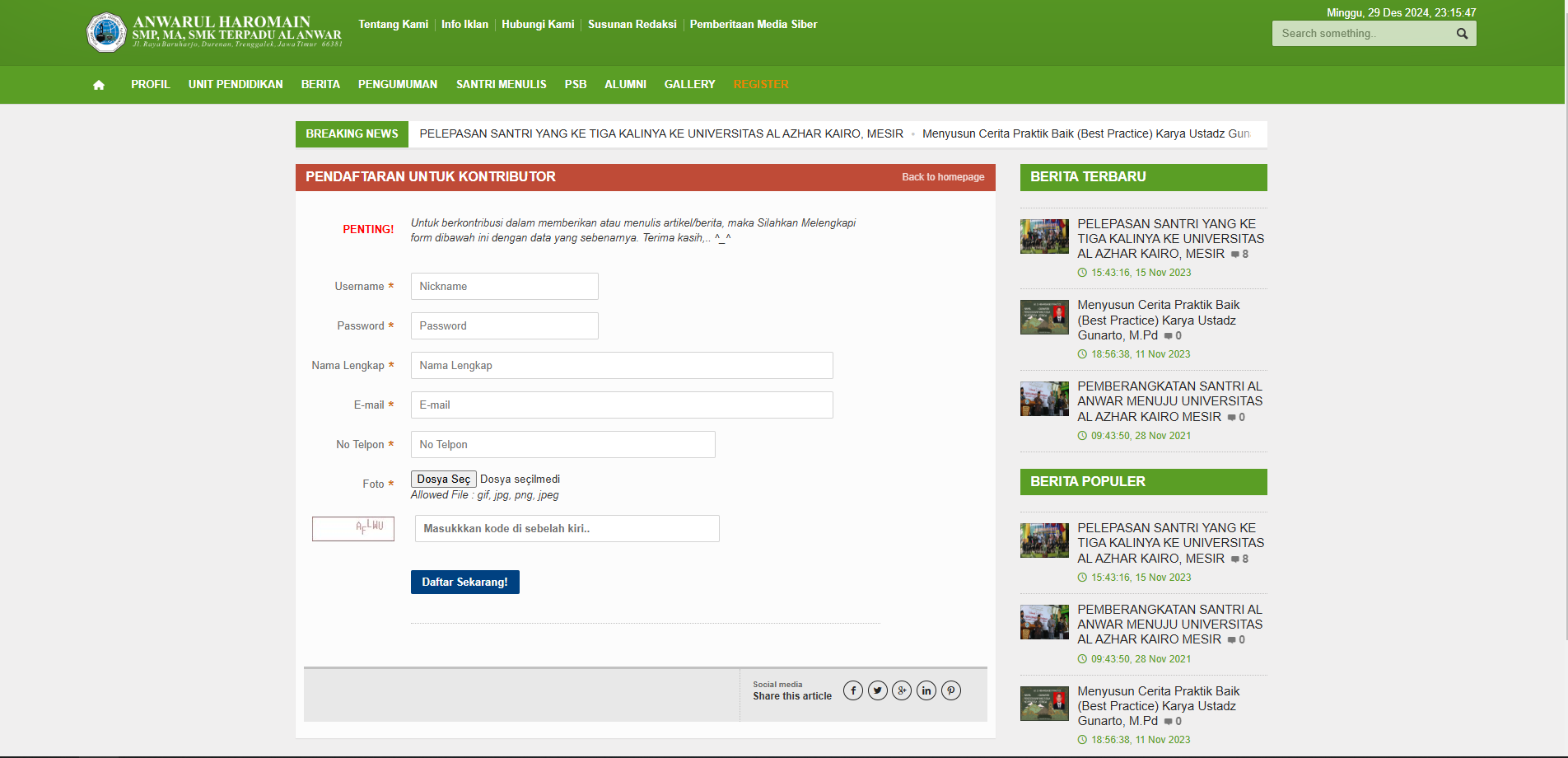Image resolution: width=1568 pixels, height=758 pixels.
Task: Focus the No Telpon input field
Action: tap(563, 445)
